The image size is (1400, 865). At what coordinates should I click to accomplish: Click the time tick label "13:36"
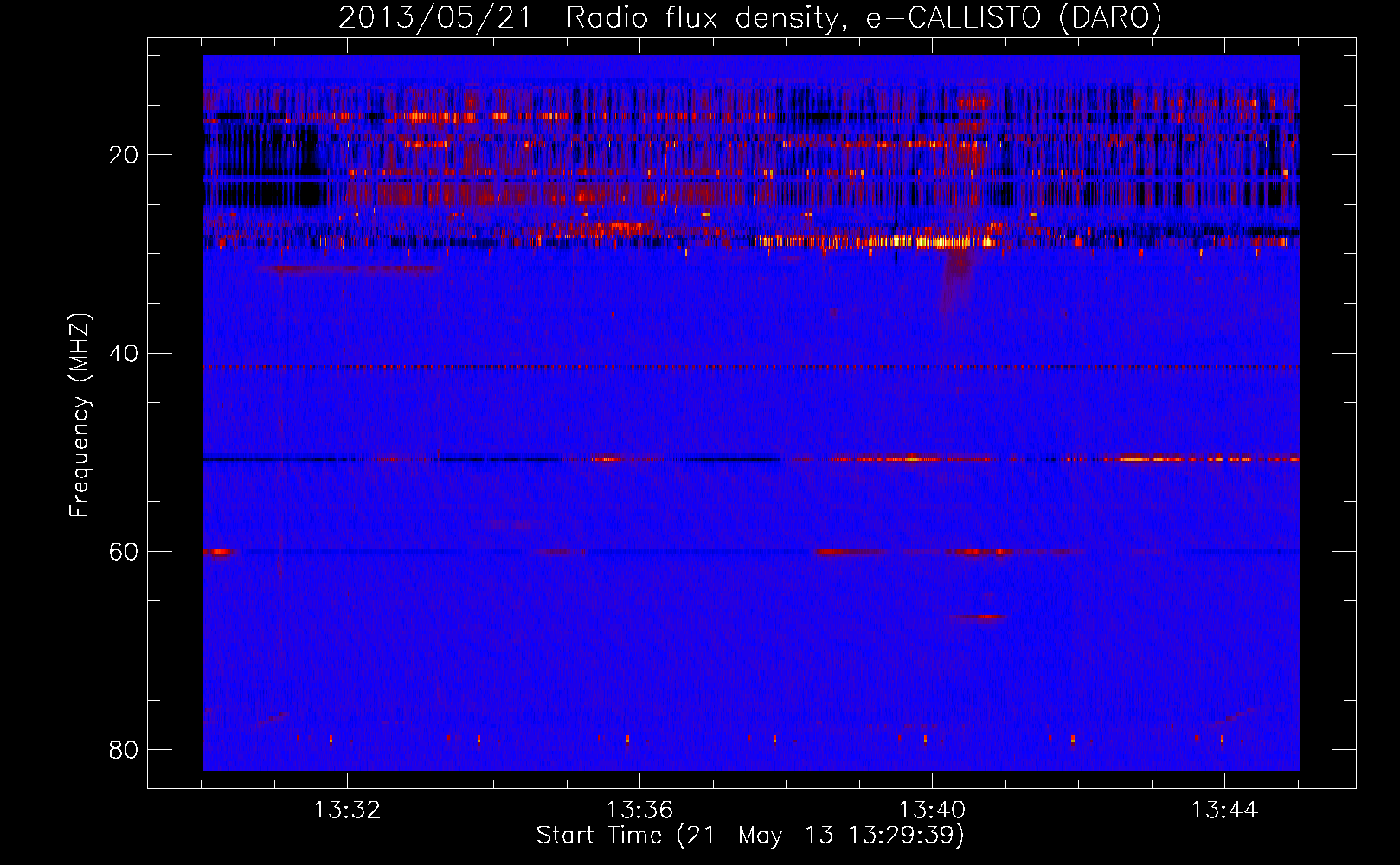tap(639, 810)
